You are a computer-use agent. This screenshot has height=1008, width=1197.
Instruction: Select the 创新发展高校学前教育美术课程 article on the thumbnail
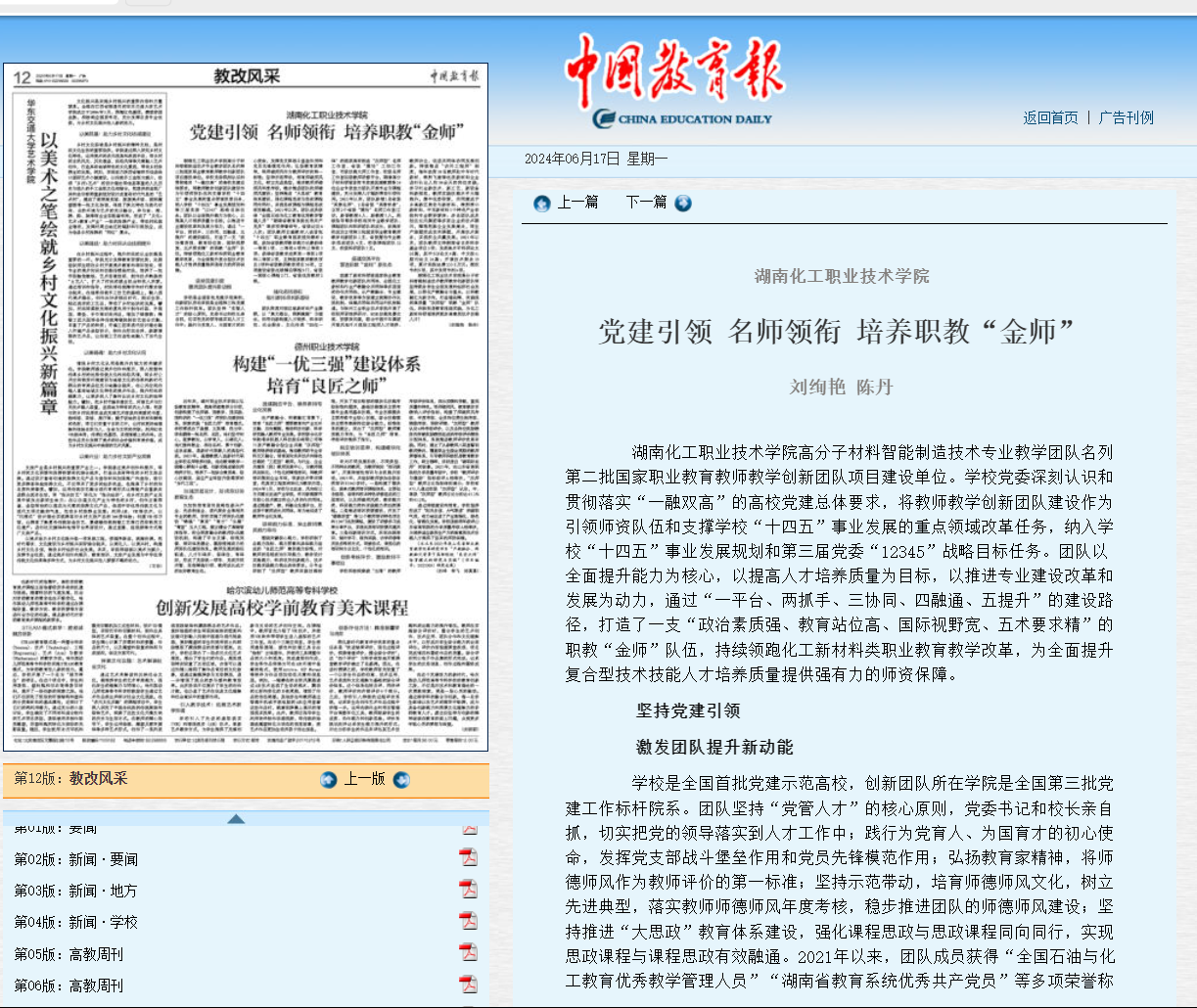pyautogui.click(x=248, y=661)
